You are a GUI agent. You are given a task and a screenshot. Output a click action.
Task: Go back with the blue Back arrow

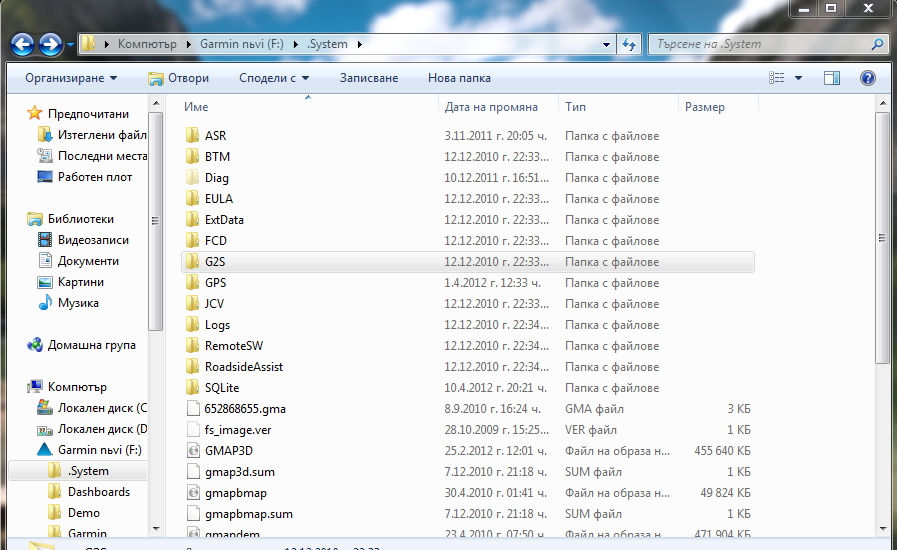coord(23,44)
